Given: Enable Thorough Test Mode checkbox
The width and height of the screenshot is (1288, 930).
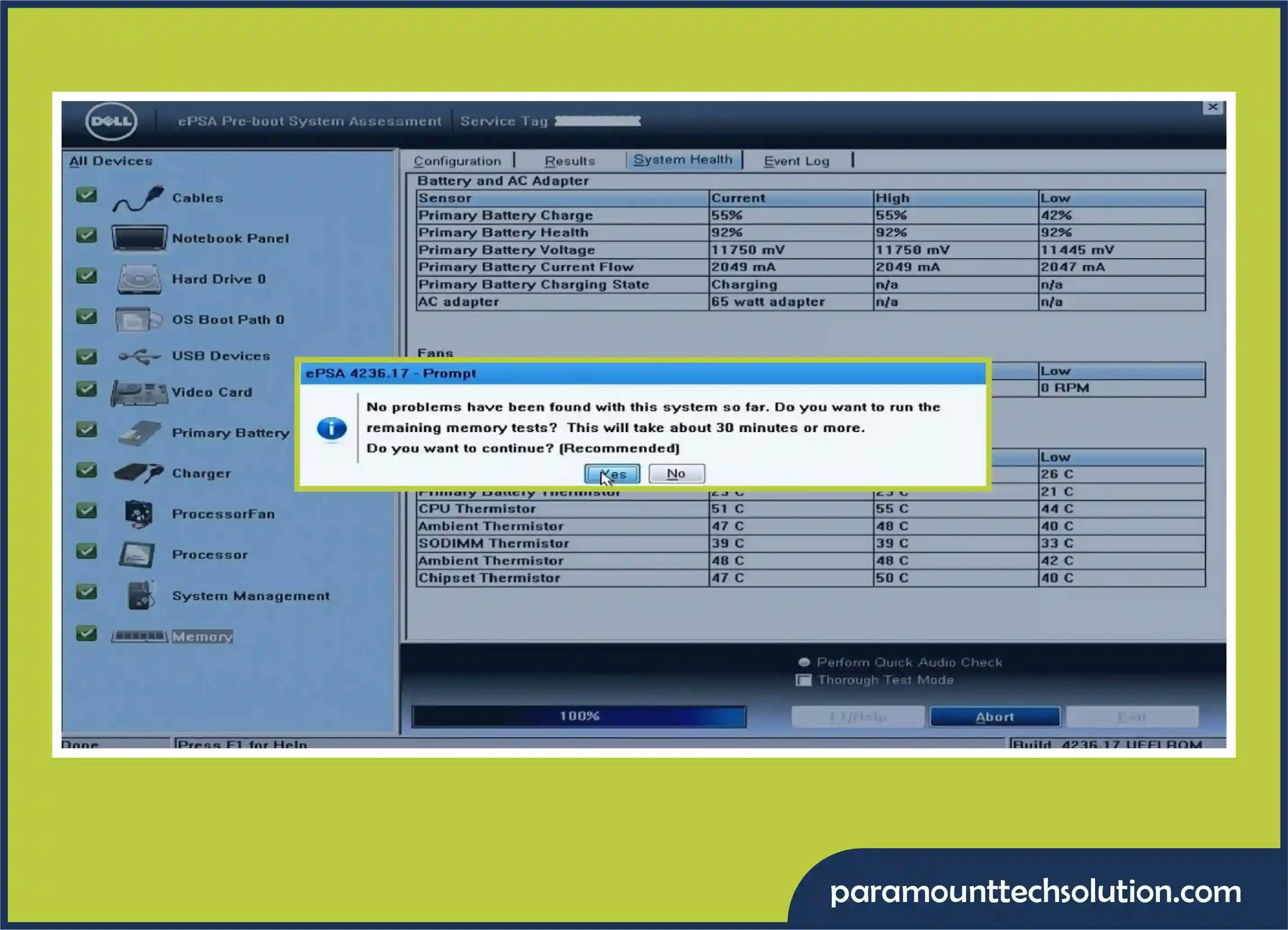Looking at the screenshot, I should click(x=803, y=680).
